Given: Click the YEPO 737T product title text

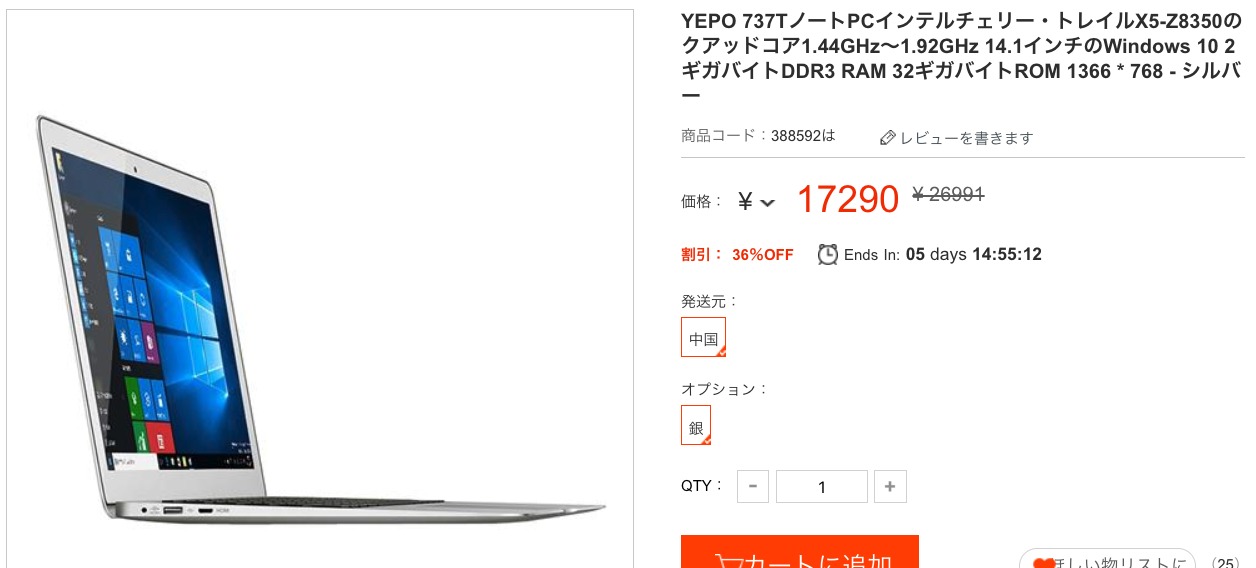Looking at the screenshot, I should [961, 58].
